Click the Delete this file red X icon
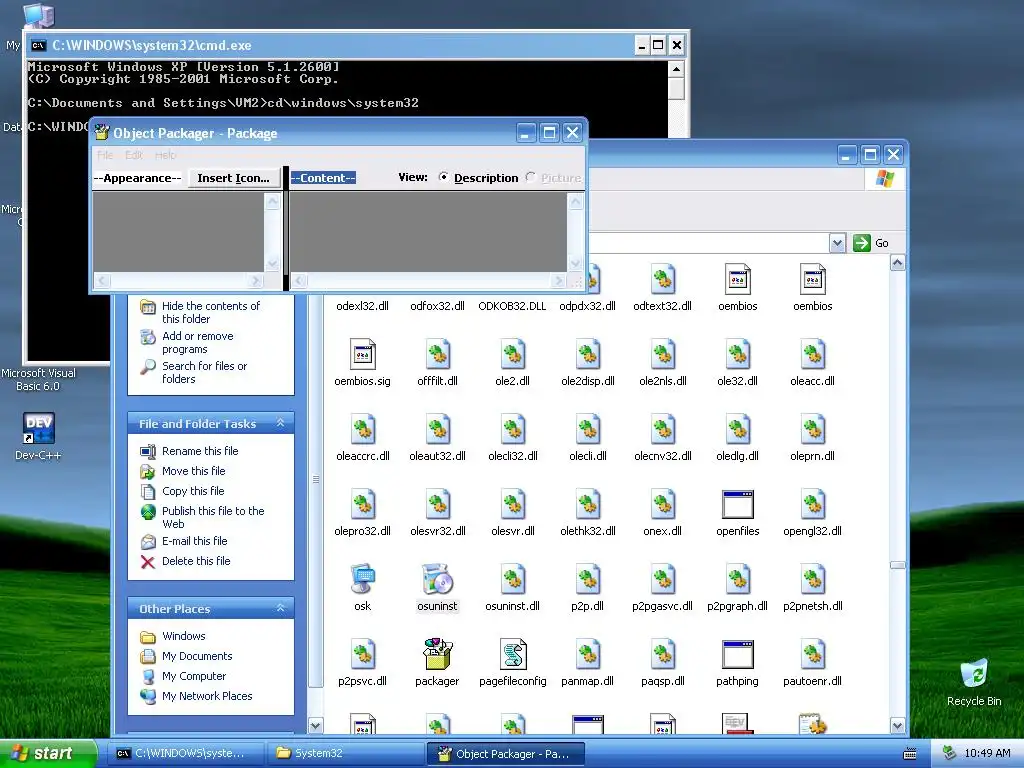This screenshot has height=768, width=1024. click(x=148, y=562)
